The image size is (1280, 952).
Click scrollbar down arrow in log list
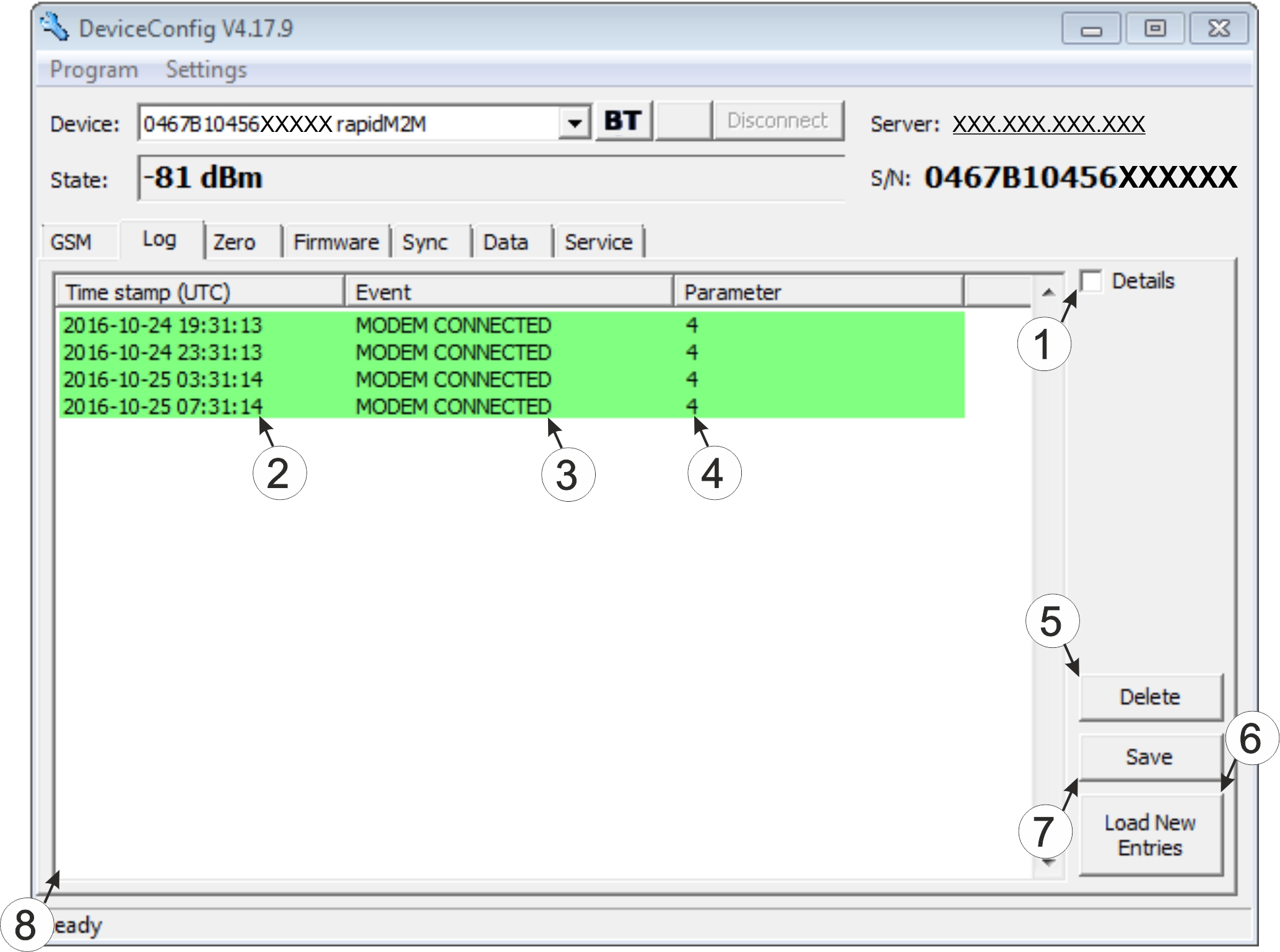[x=1048, y=863]
